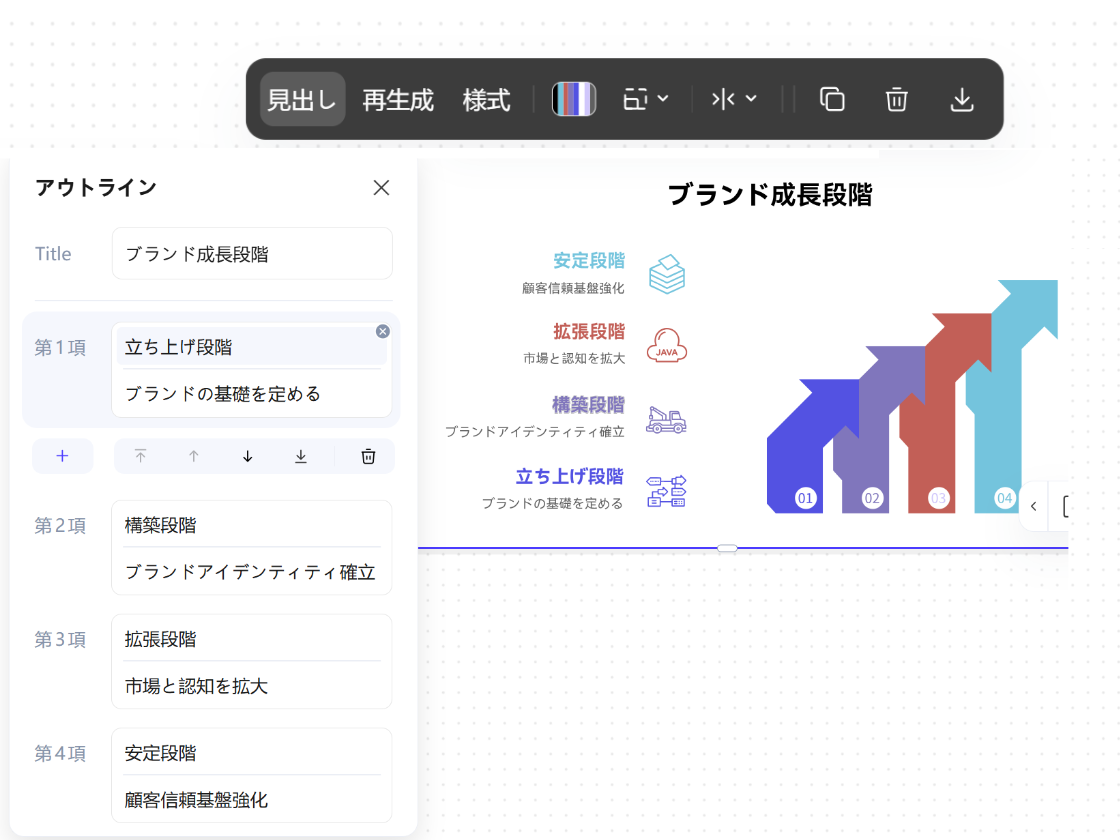Click the duplicate icon in the toolbar

point(831,99)
